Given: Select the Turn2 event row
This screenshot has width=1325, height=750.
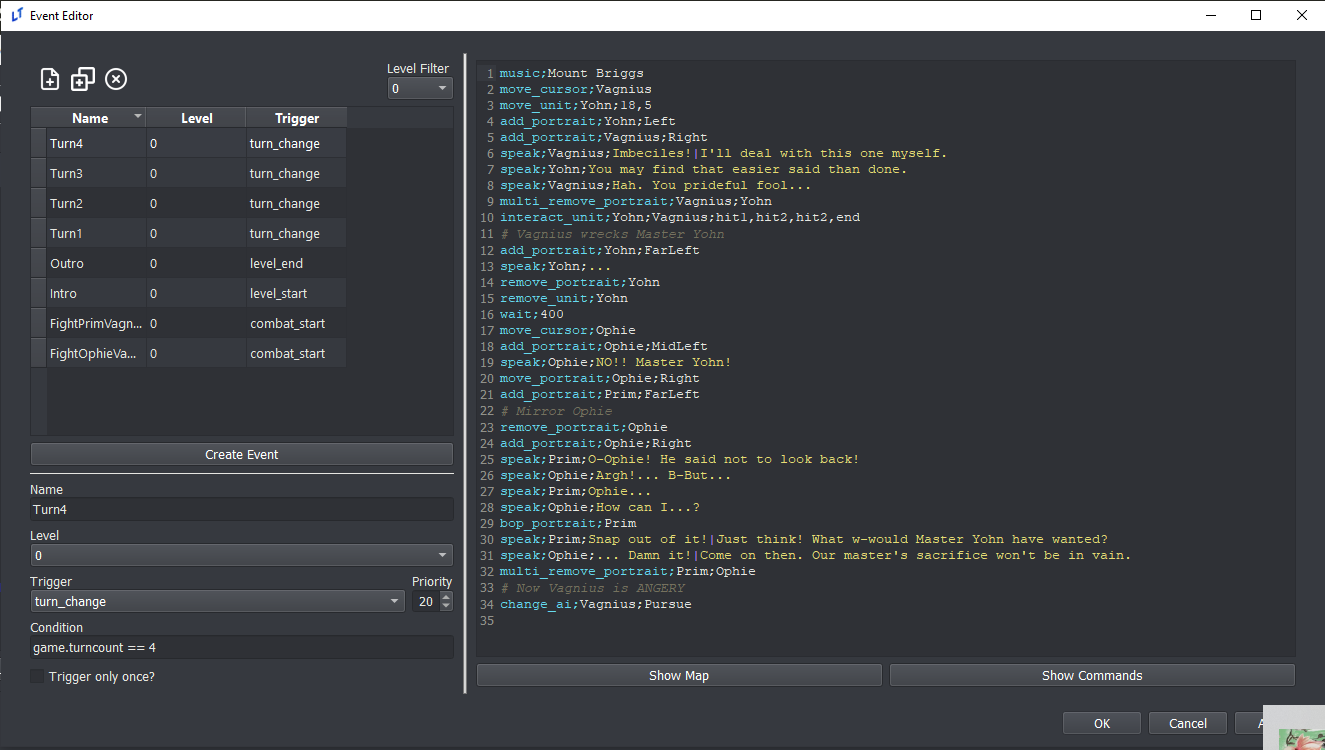Looking at the screenshot, I should click(x=189, y=204).
